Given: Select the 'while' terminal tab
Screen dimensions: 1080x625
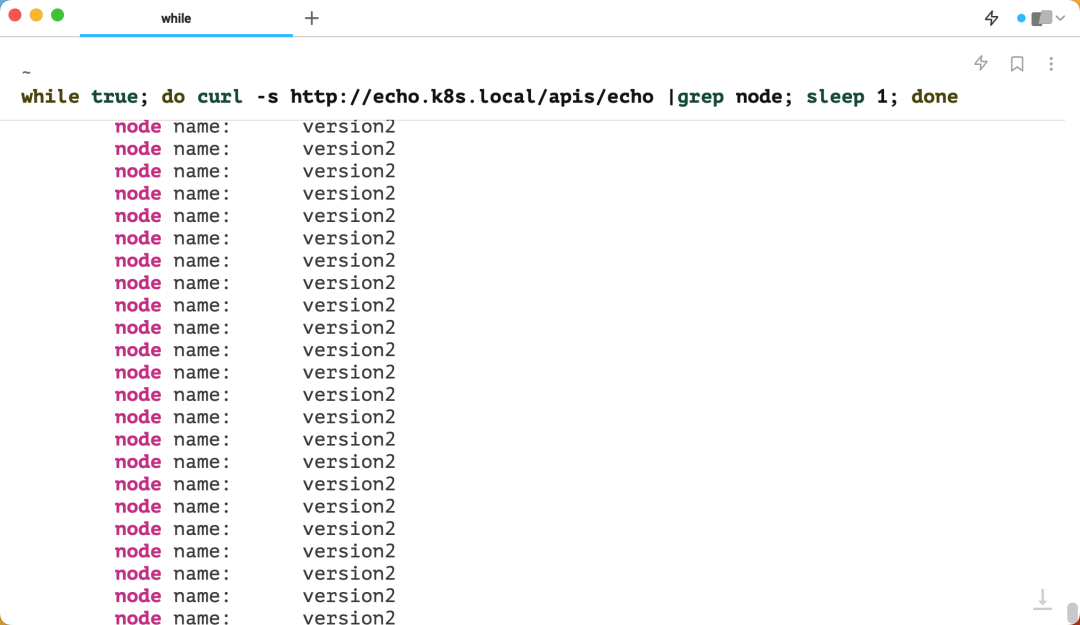Looking at the screenshot, I should coord(186,19).
